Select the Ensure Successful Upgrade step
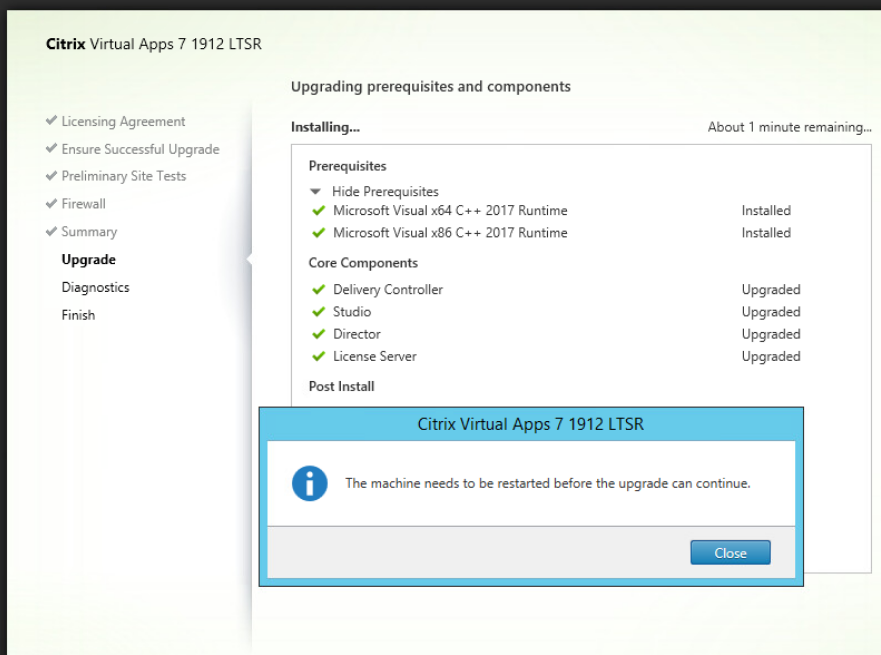 [140, 149]
